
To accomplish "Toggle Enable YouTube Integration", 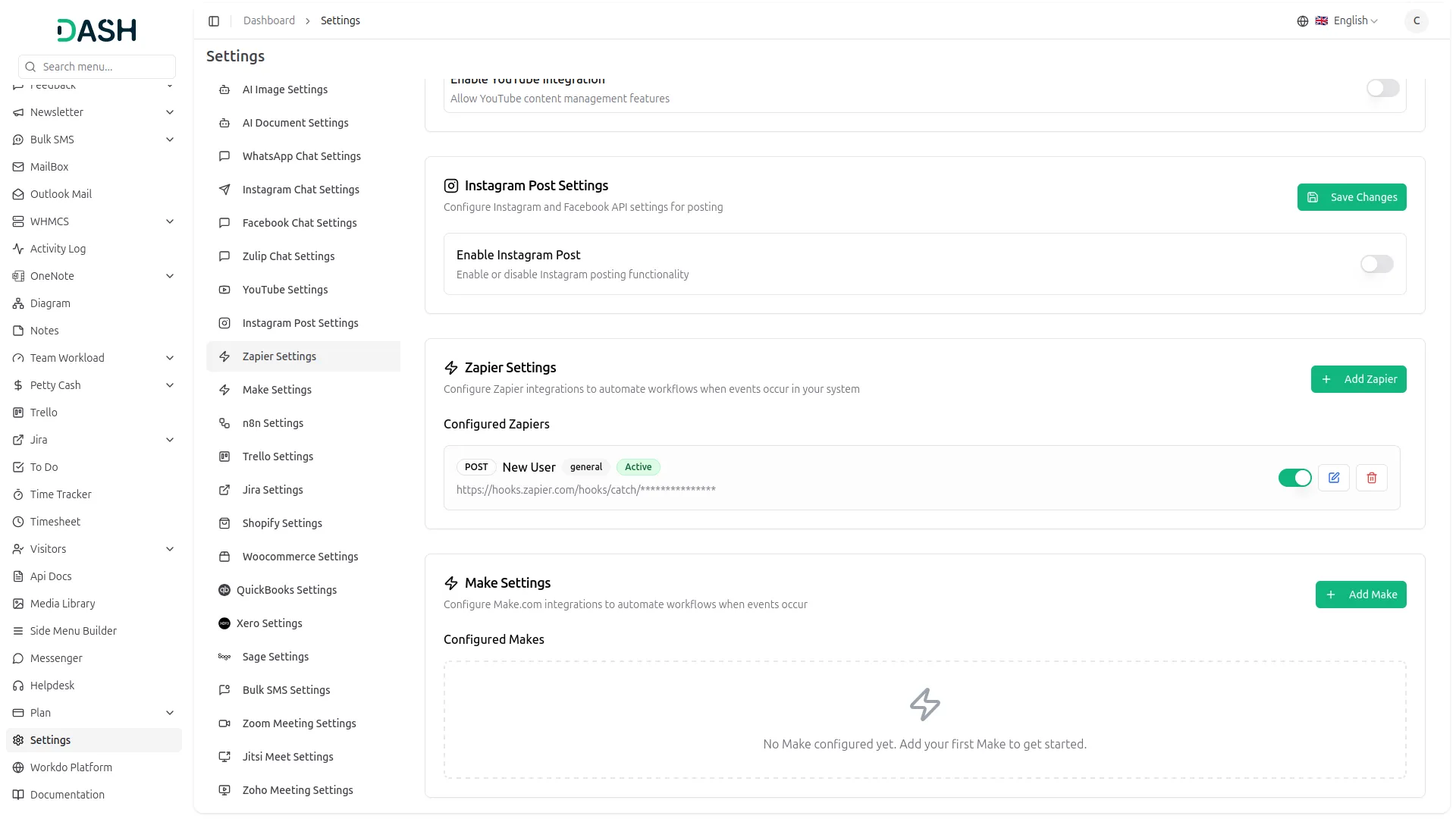I will tap(1382, 88).
